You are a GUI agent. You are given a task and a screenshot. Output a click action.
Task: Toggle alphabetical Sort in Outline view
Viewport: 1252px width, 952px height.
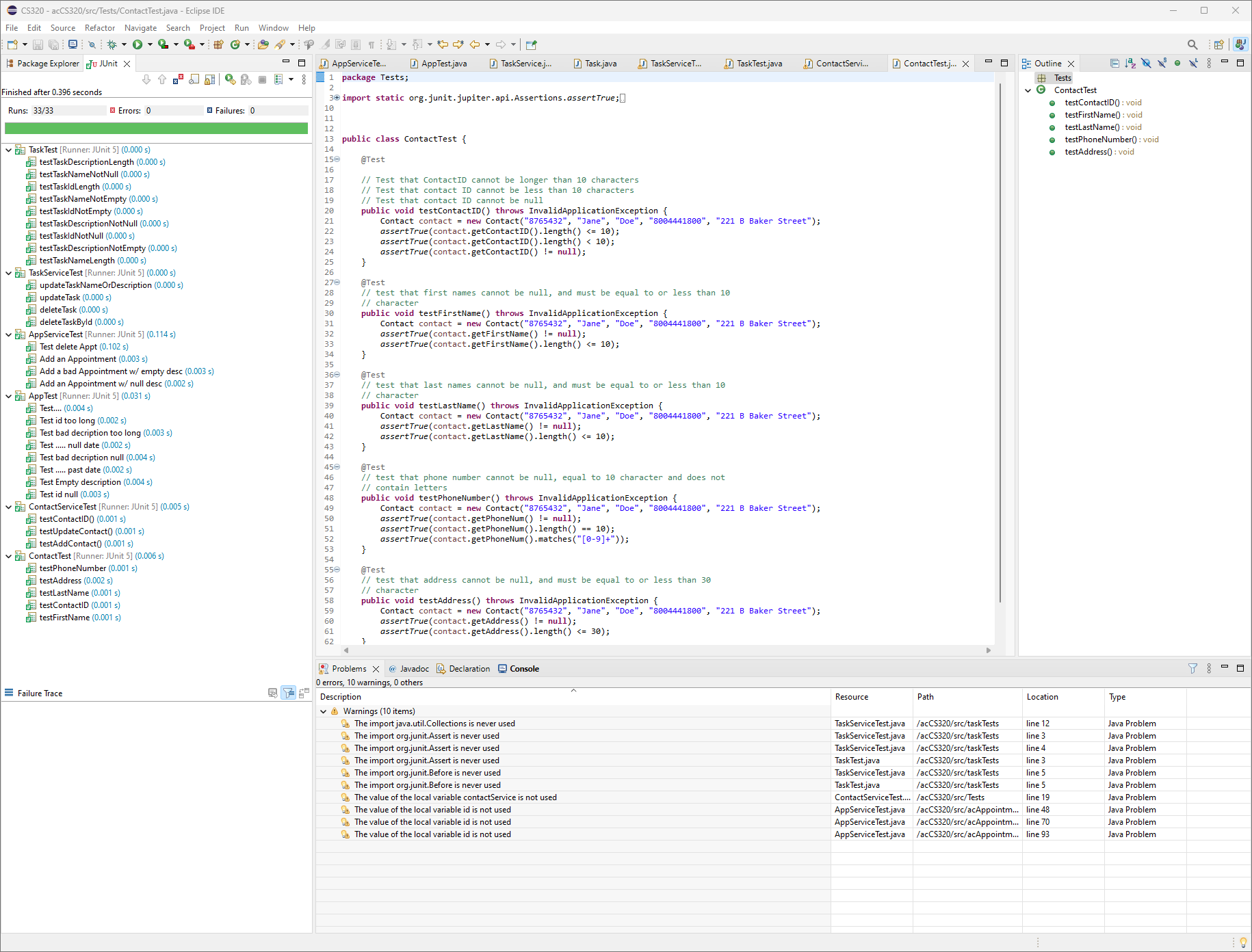1130,64
